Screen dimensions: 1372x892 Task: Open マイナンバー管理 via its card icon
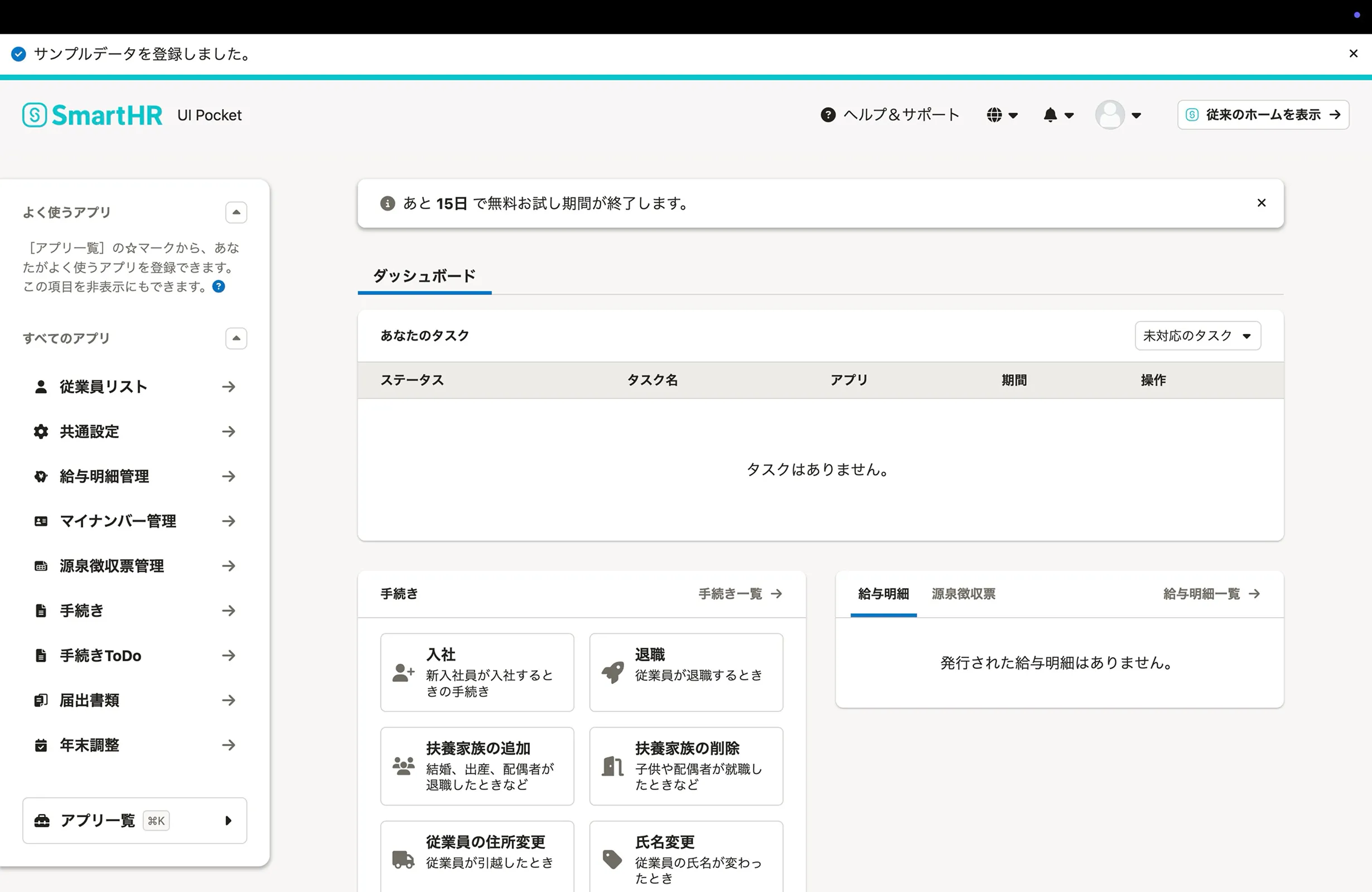click(40, 521)
